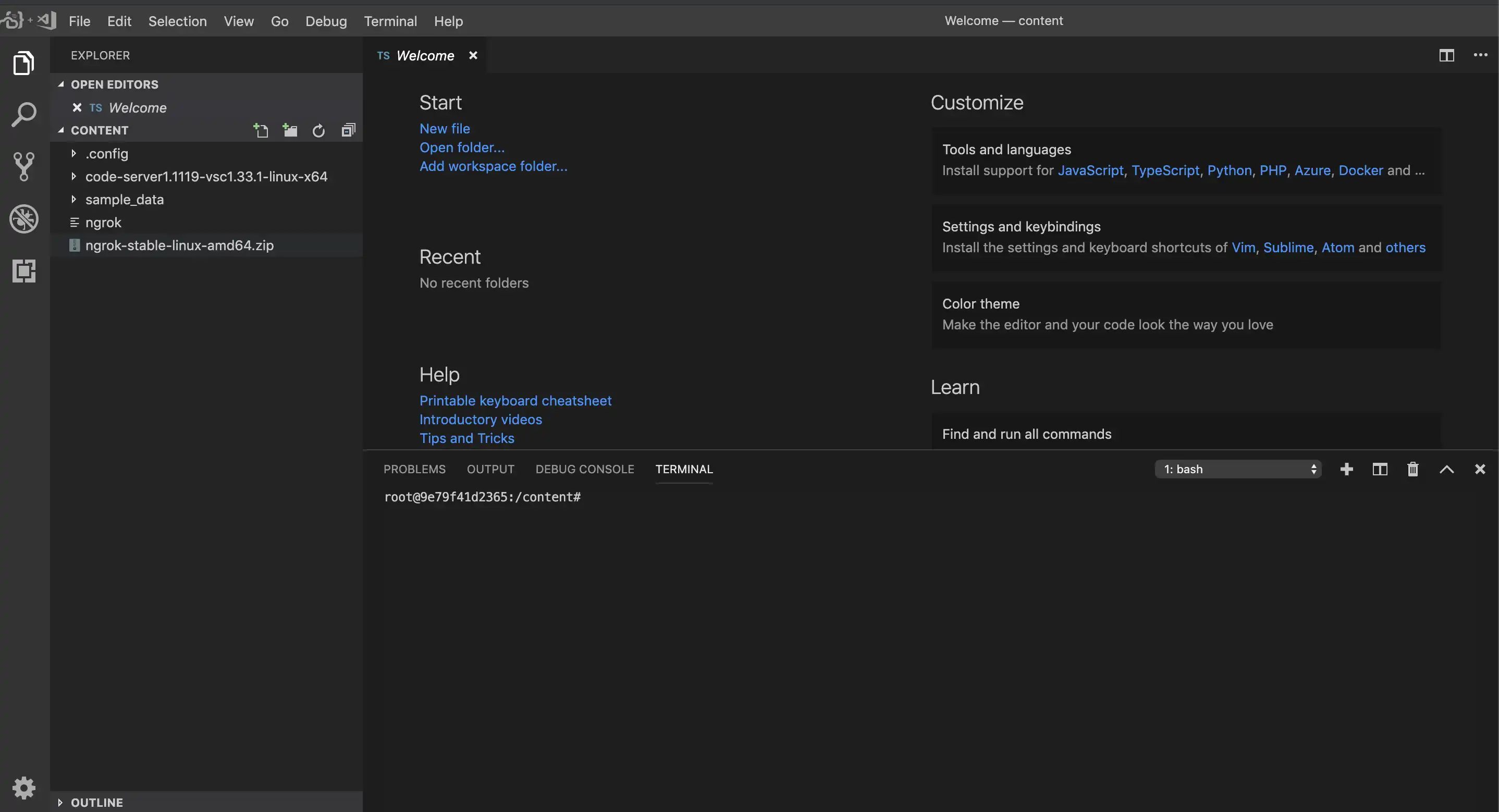Open the Source Control view
Image resolution: width=1499 pixels, height=812 pixels.
[x=24, y=166]
